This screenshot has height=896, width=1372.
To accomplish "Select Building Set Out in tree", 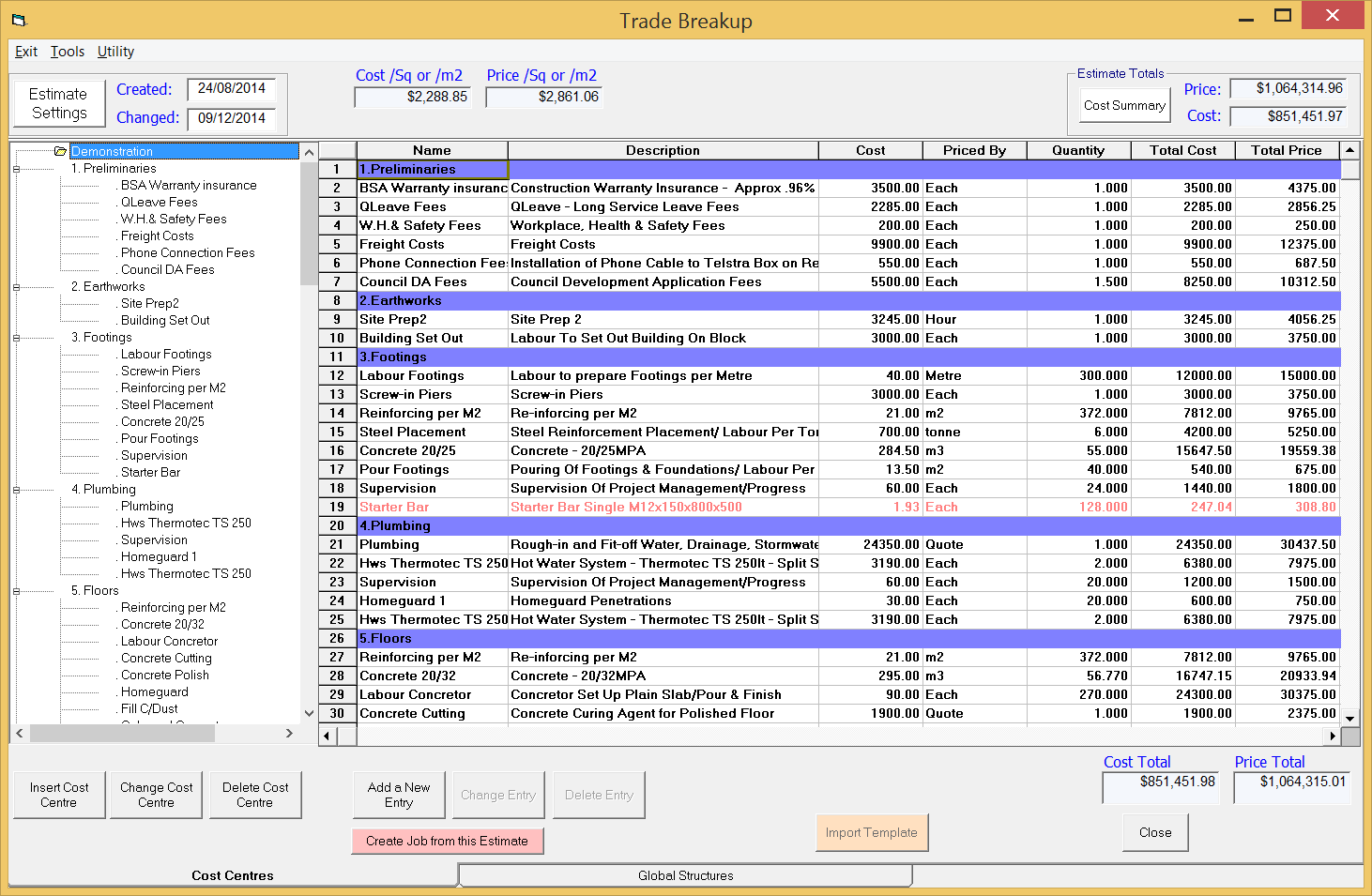I will point(165,320).
